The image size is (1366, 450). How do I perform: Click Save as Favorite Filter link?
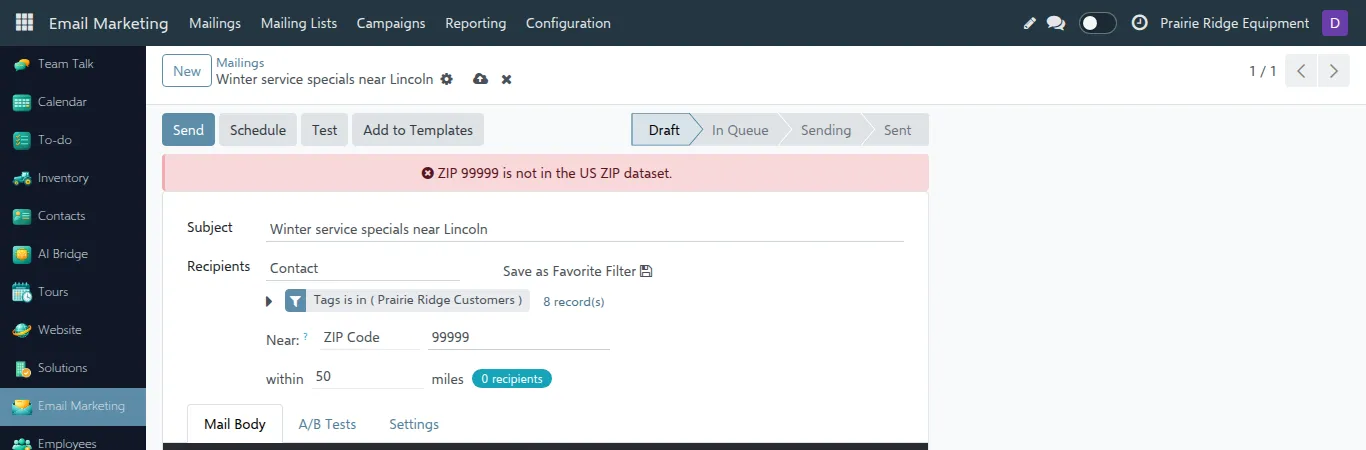[577, 271]
